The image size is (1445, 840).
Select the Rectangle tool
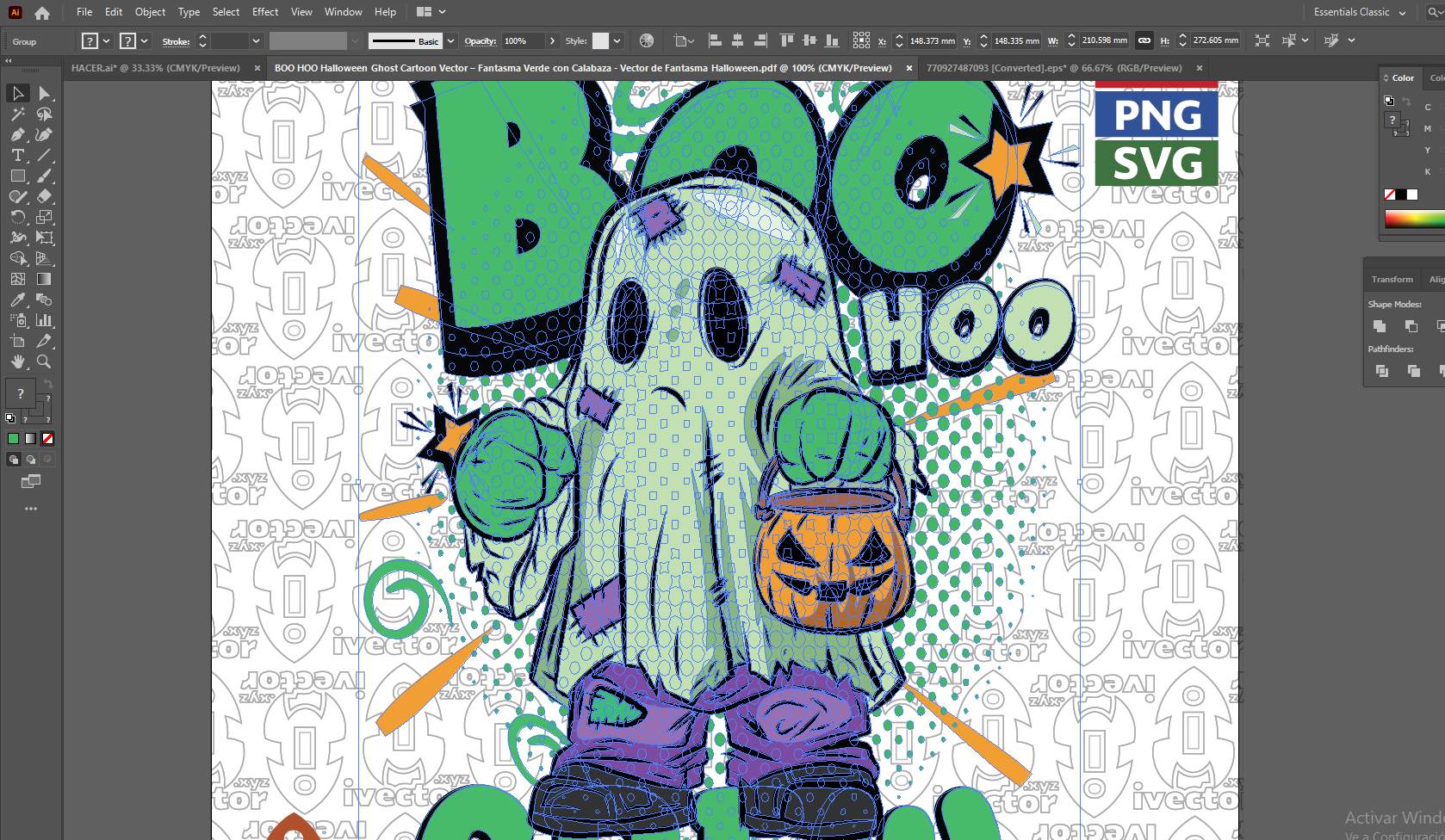click(17, 176)
